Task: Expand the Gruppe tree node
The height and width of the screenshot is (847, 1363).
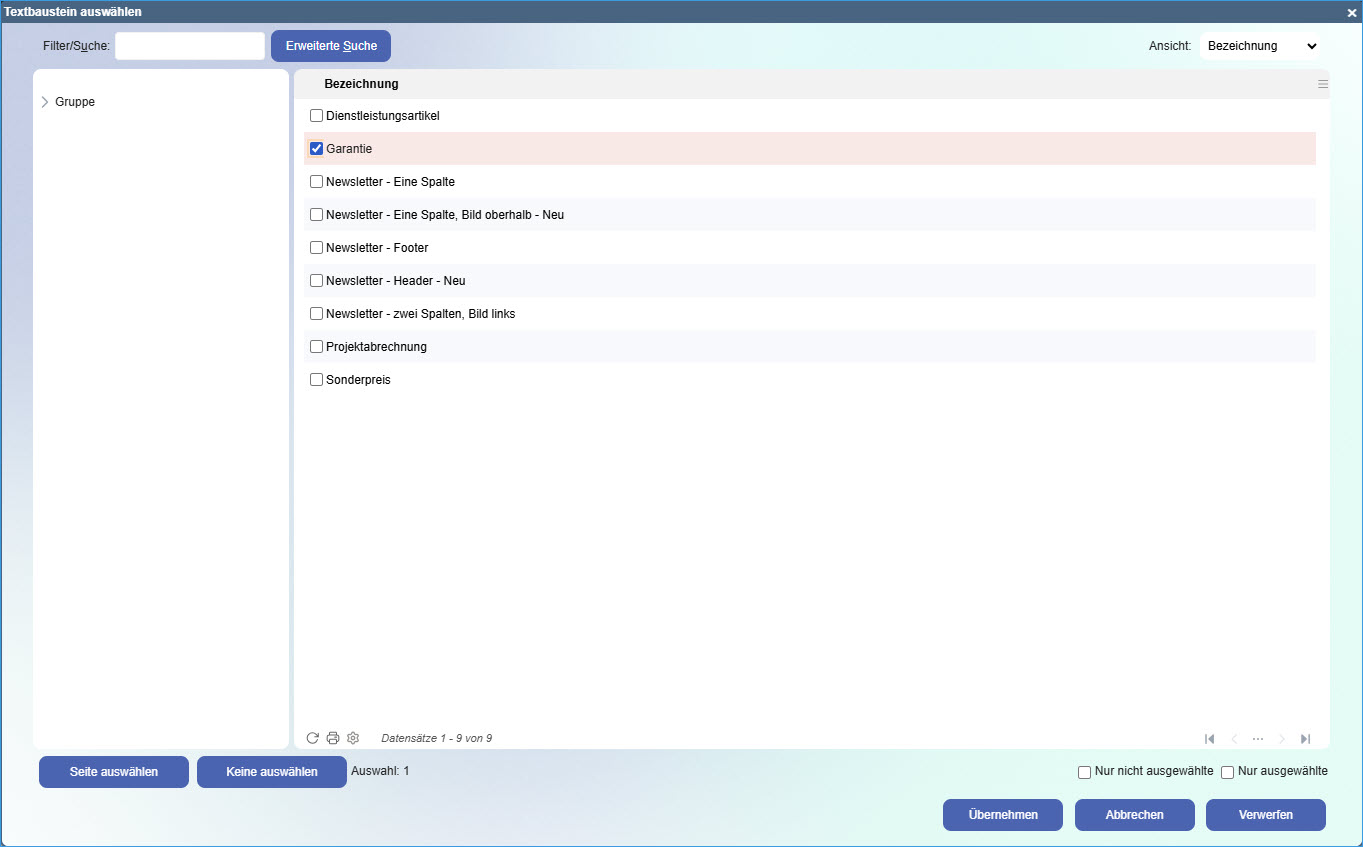Action: coord(45,102)
